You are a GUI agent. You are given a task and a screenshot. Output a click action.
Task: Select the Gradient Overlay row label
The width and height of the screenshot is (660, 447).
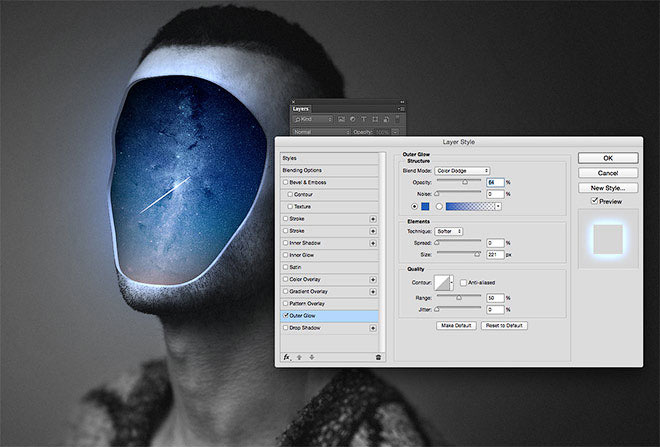tap(308, 291)
